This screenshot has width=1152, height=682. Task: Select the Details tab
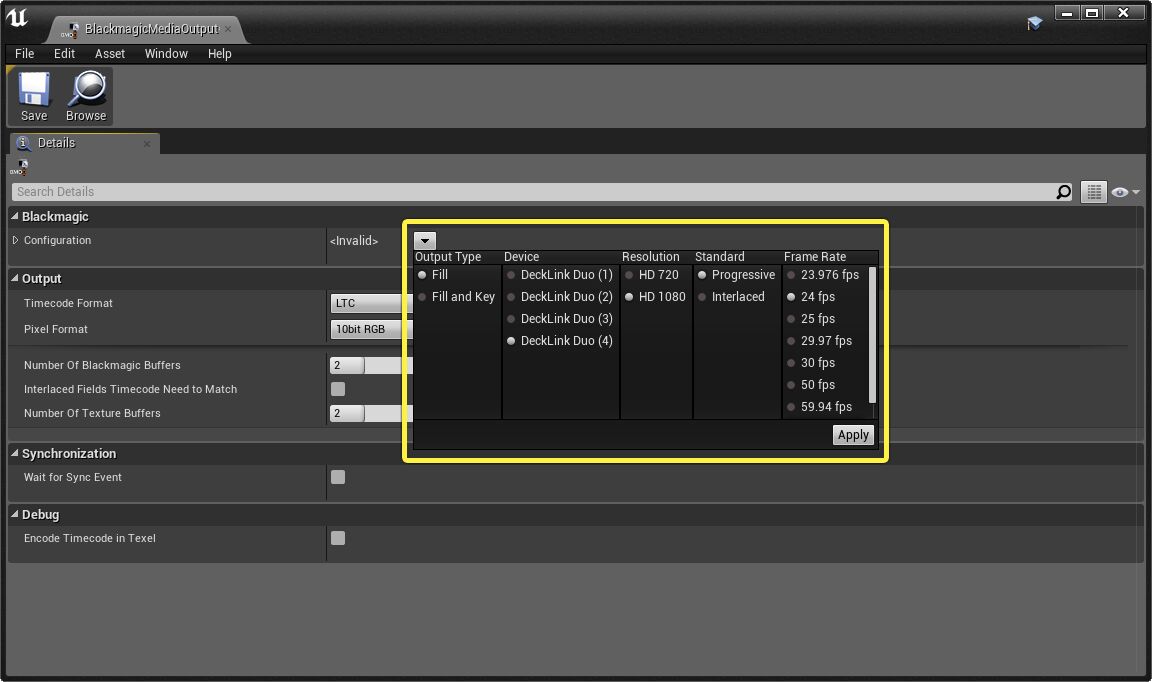(55, 142)
